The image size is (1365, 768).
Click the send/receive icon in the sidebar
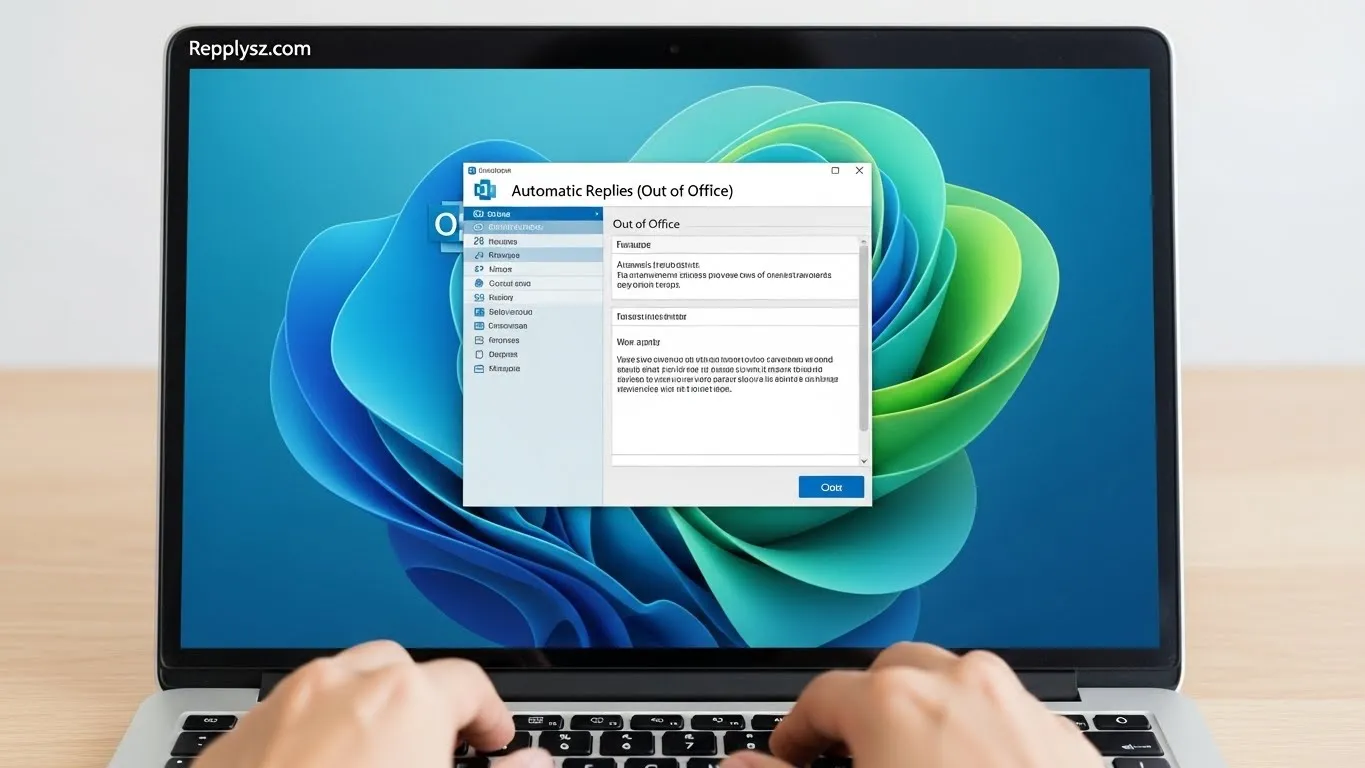478,312
